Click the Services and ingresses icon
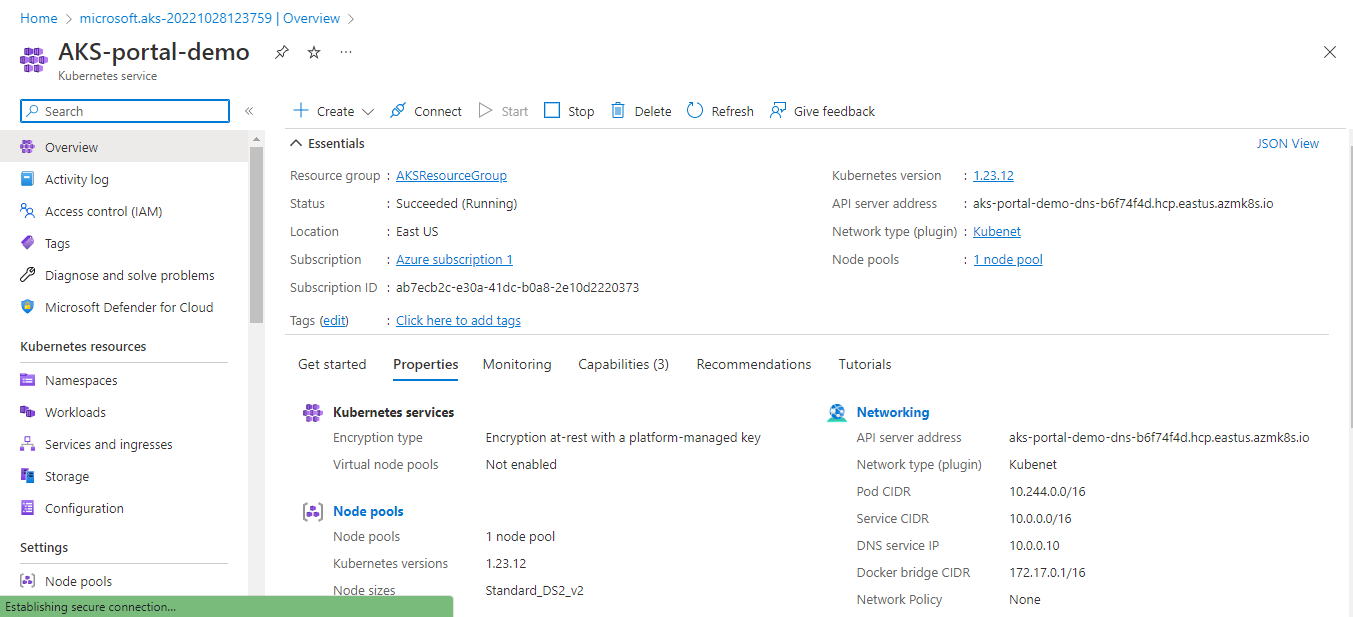The width and height of the screenshot is (1353, 617). coord(28,444)
